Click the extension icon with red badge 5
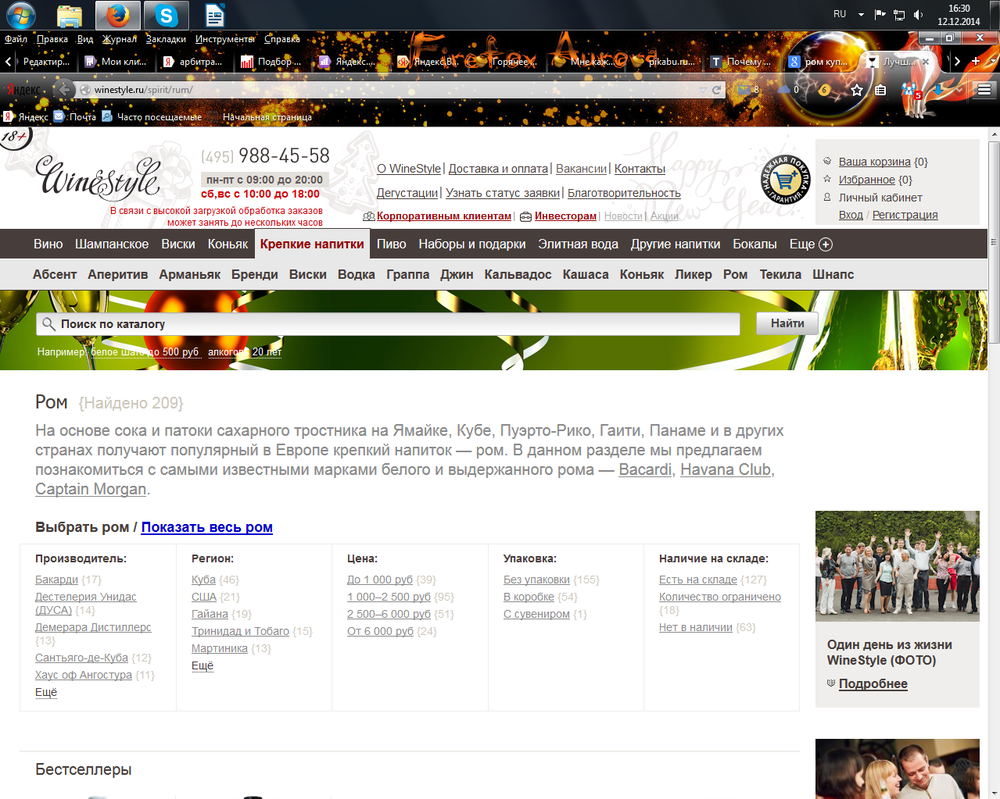1000x799 pixels. (x=911, y=90)
